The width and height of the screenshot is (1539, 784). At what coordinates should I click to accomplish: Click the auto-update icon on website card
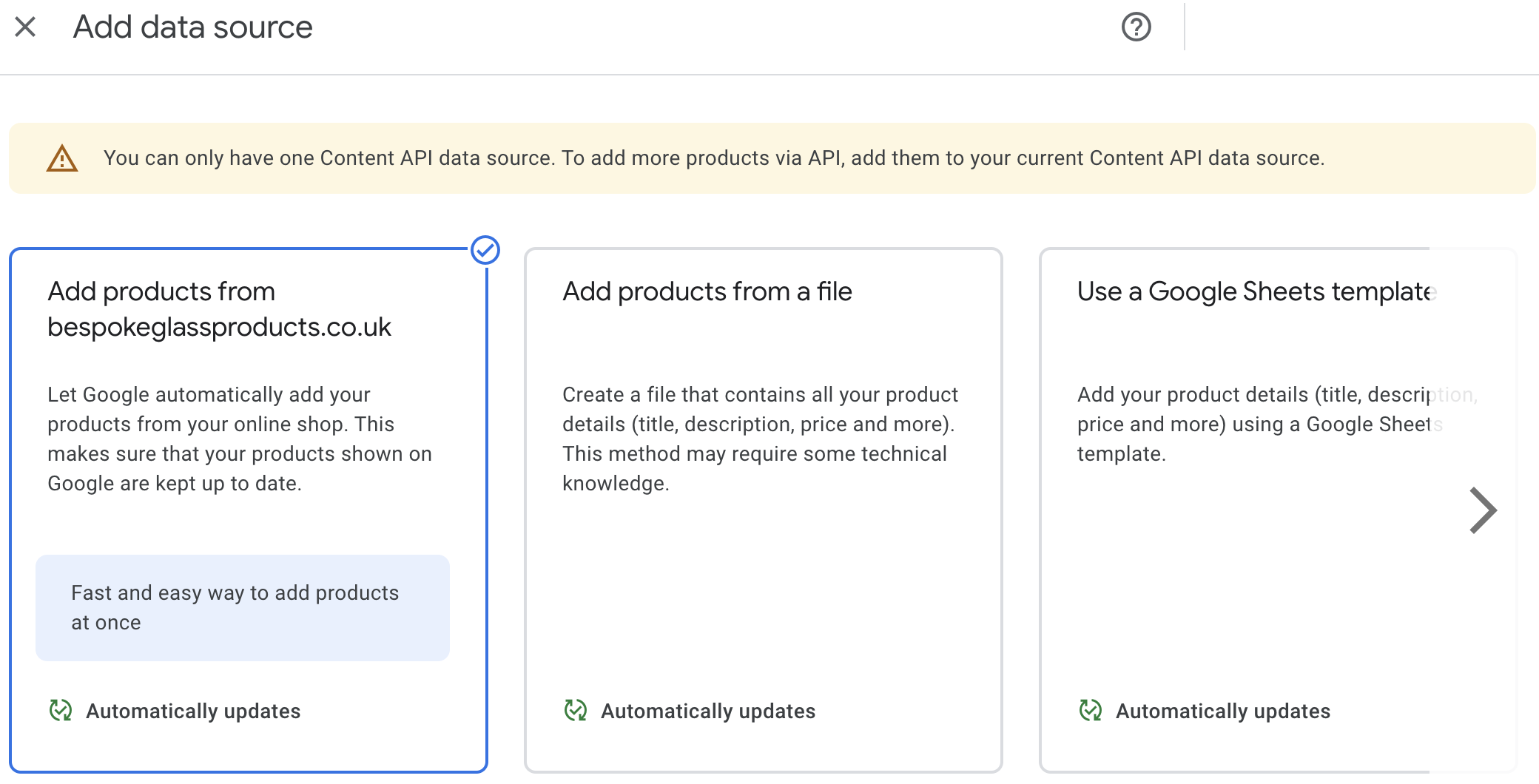point(61,711)
